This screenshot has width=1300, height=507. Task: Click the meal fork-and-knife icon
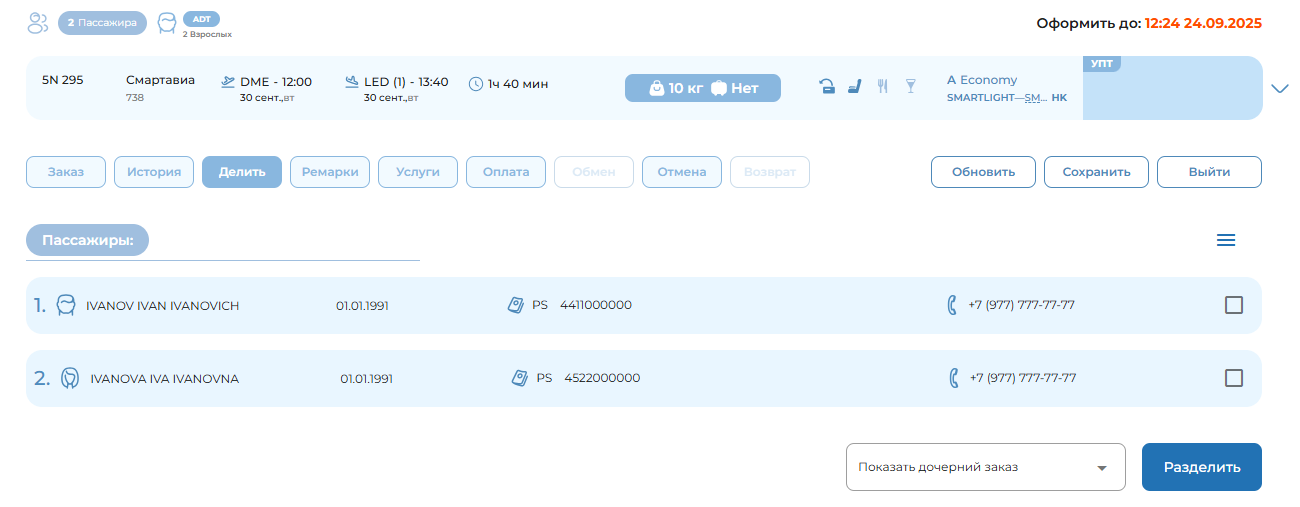pos(882,87)
